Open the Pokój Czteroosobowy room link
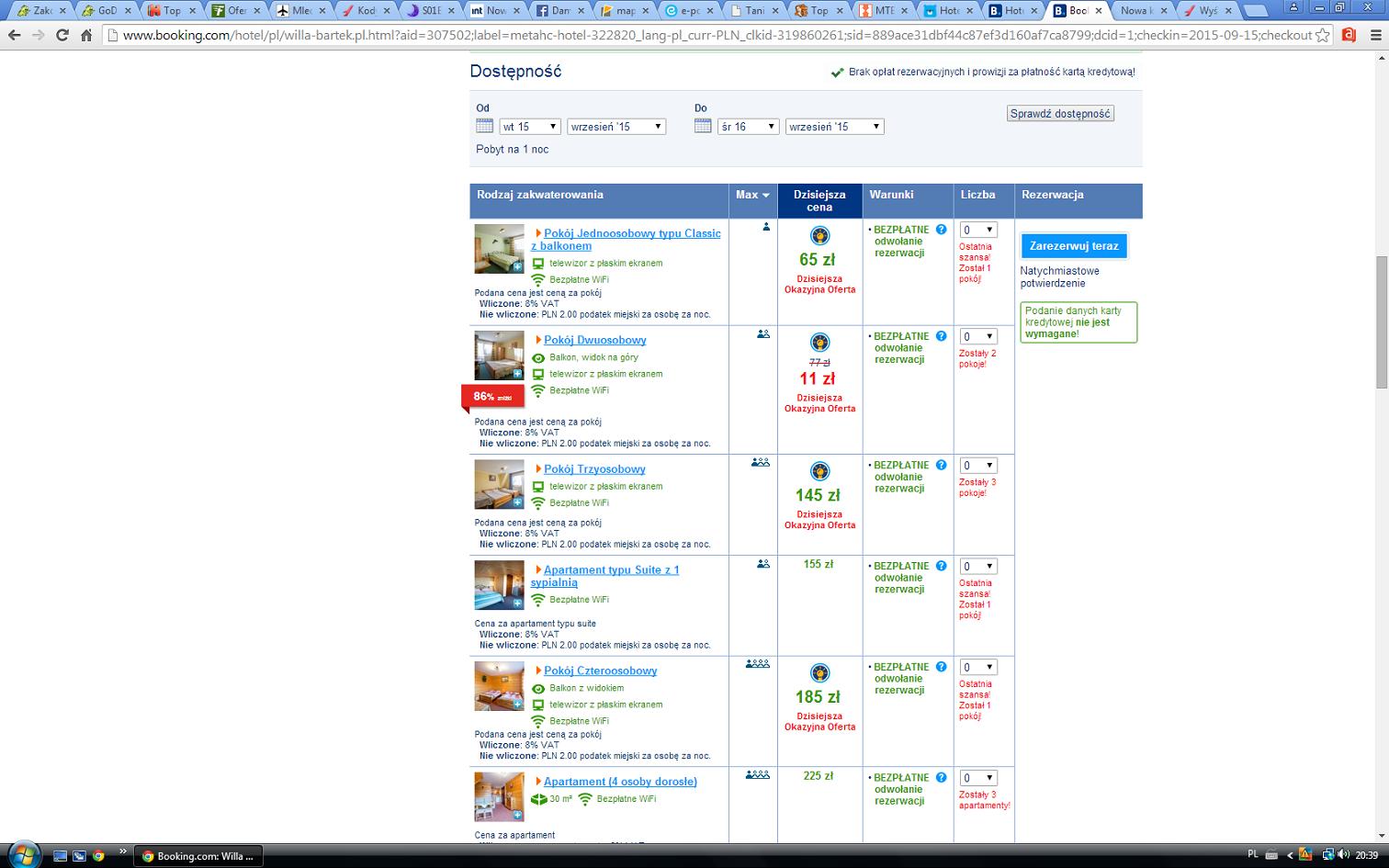Screen dimensions: 1389x868 pos(601,671)
